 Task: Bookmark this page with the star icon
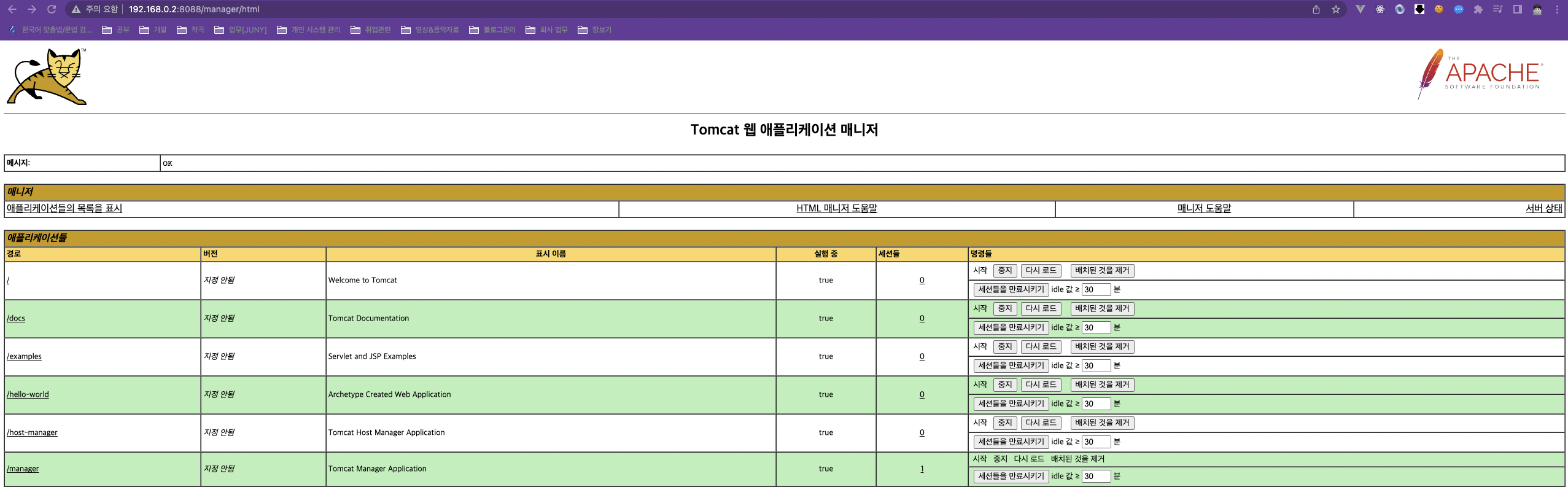(1336, 9)
